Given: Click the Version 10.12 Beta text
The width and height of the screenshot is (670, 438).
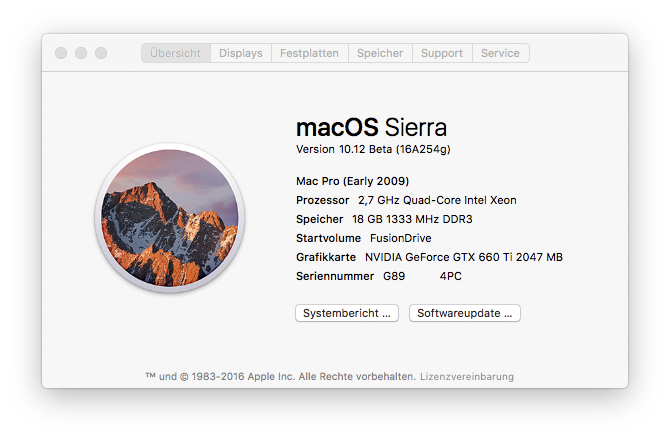Looking at the screenshot, I should point(373,149).
